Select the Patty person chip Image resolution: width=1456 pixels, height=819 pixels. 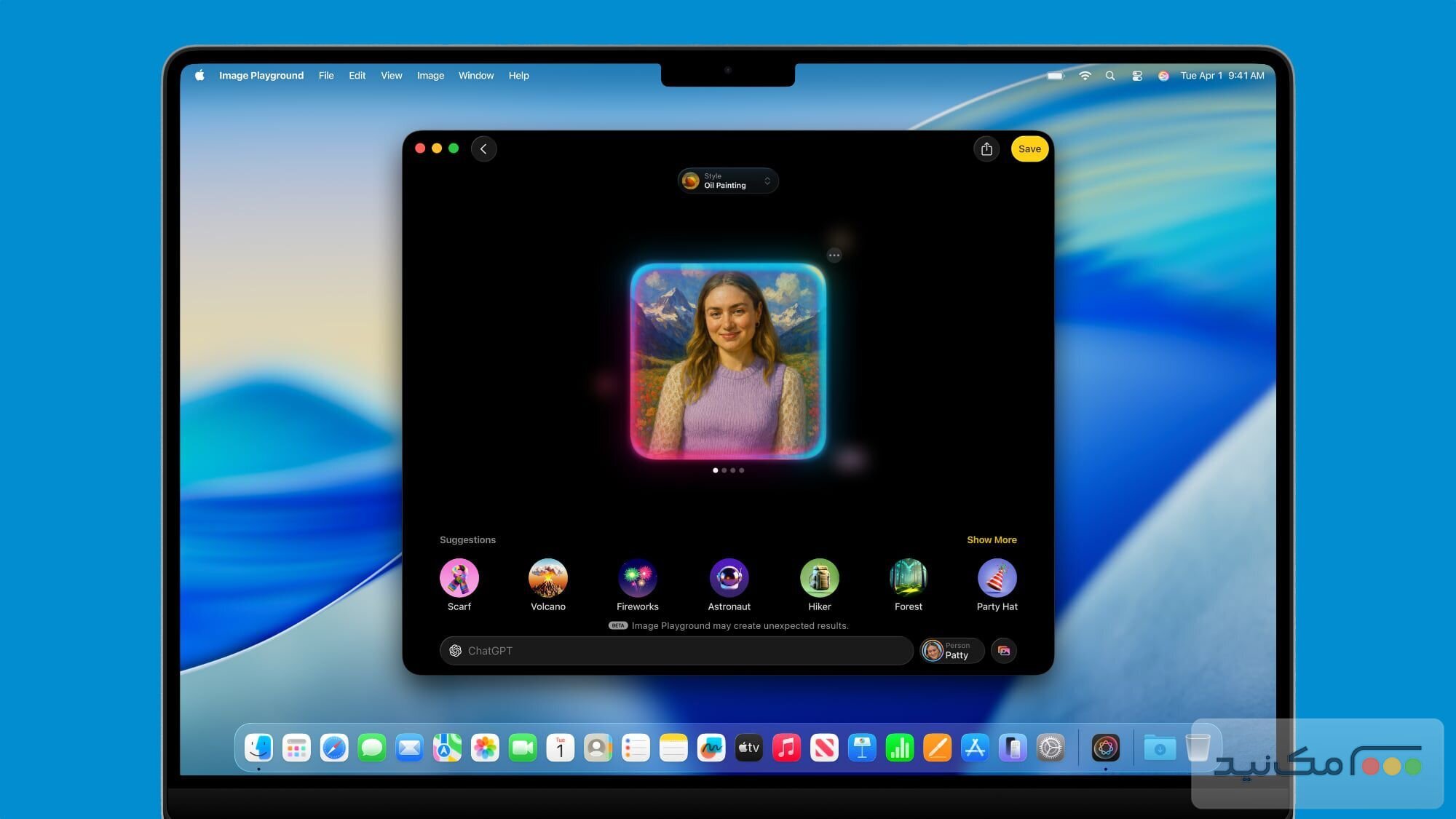(x=951, y=650)
